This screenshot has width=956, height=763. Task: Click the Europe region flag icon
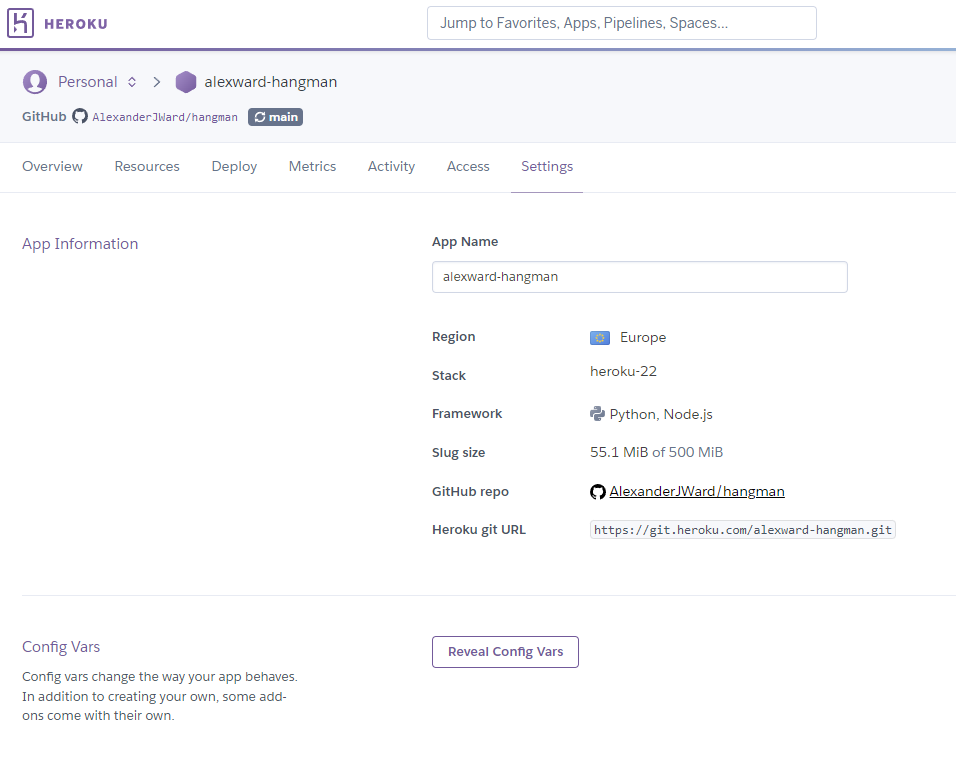(600, 338)
